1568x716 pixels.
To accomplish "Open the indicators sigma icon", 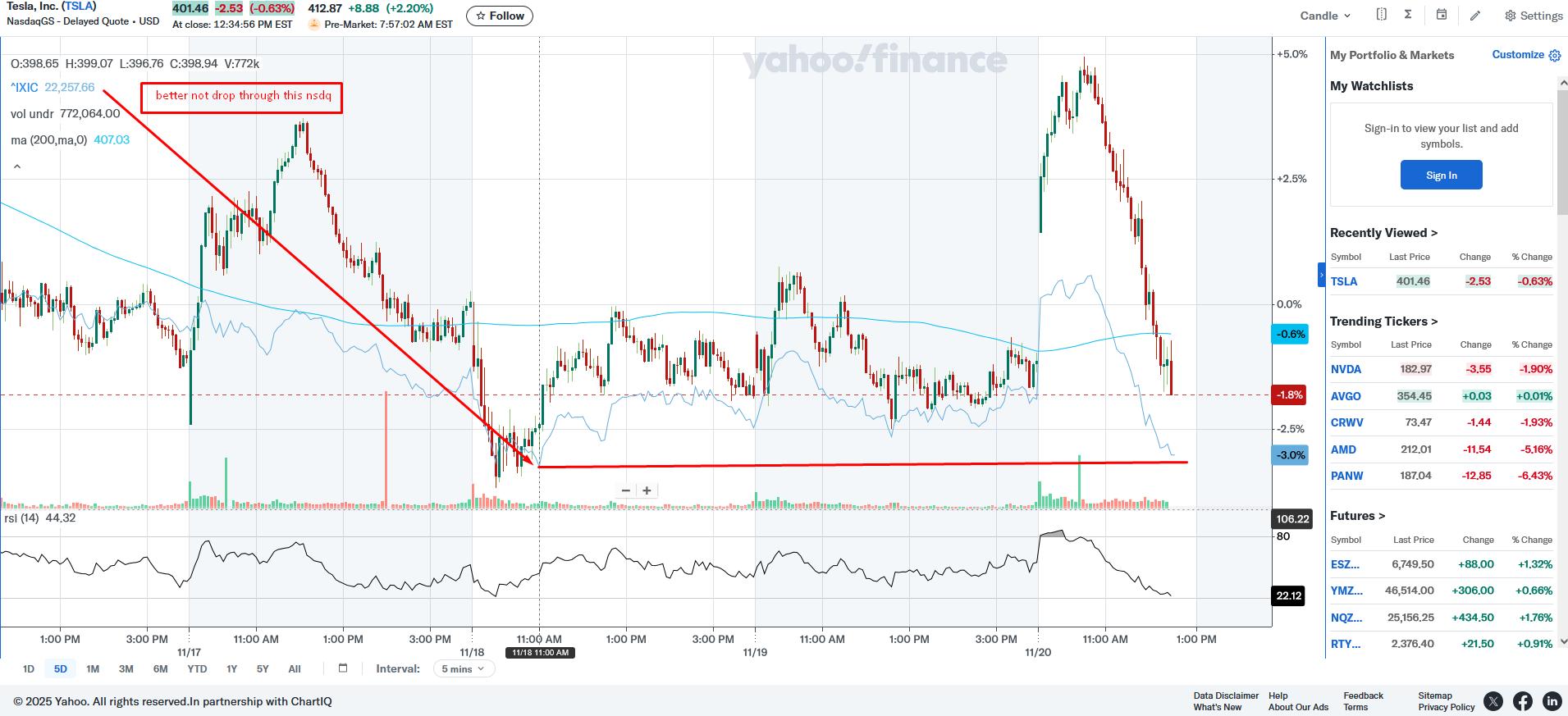I will [x=1408, y=15].
